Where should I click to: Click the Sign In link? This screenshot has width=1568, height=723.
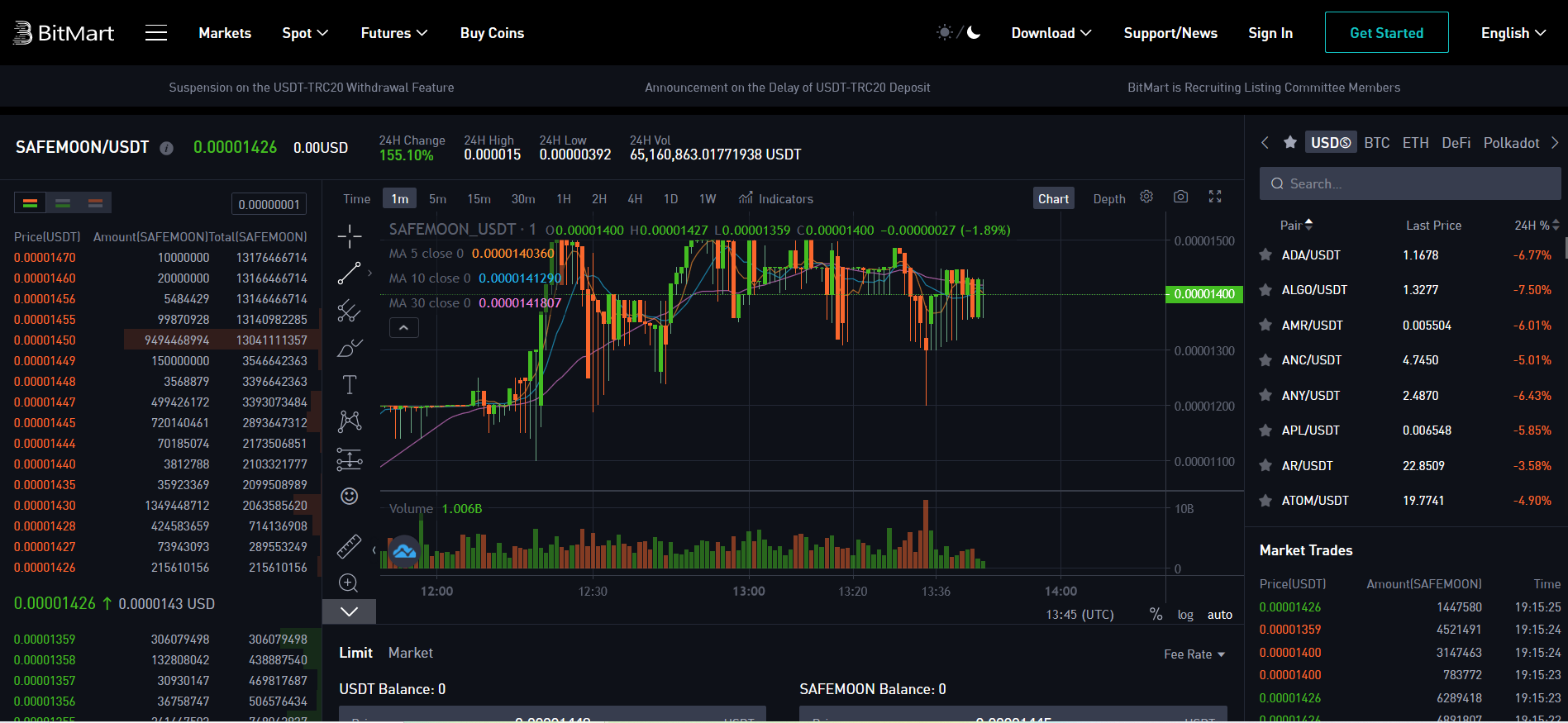point(1270,33)
